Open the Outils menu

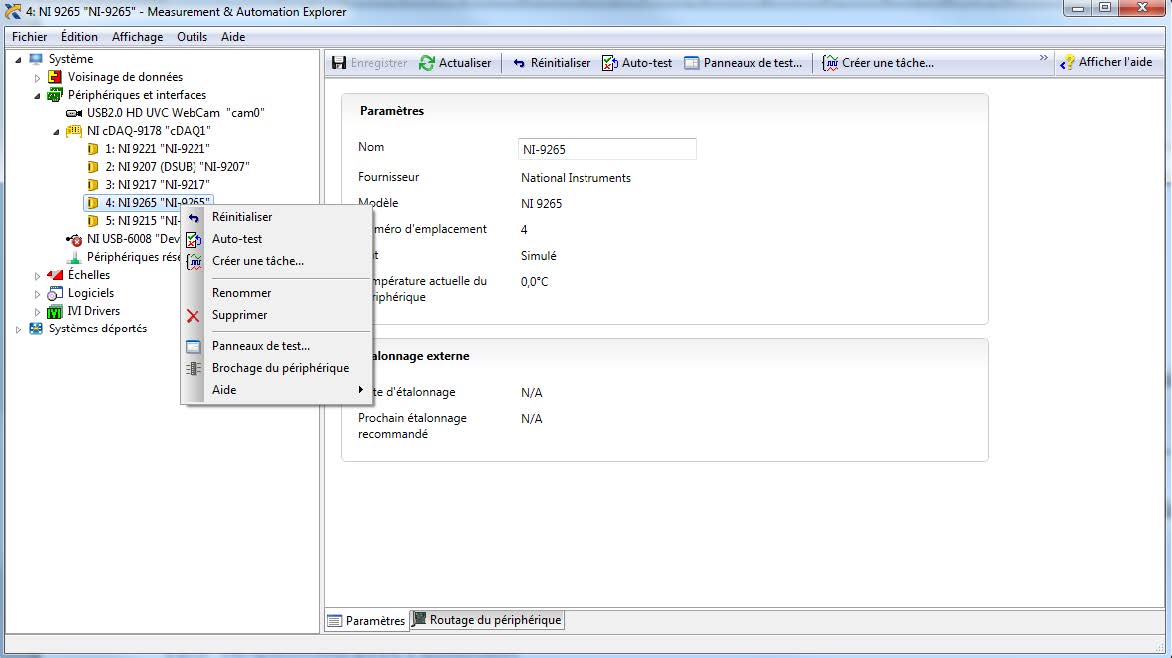click(x=192, y=37)
